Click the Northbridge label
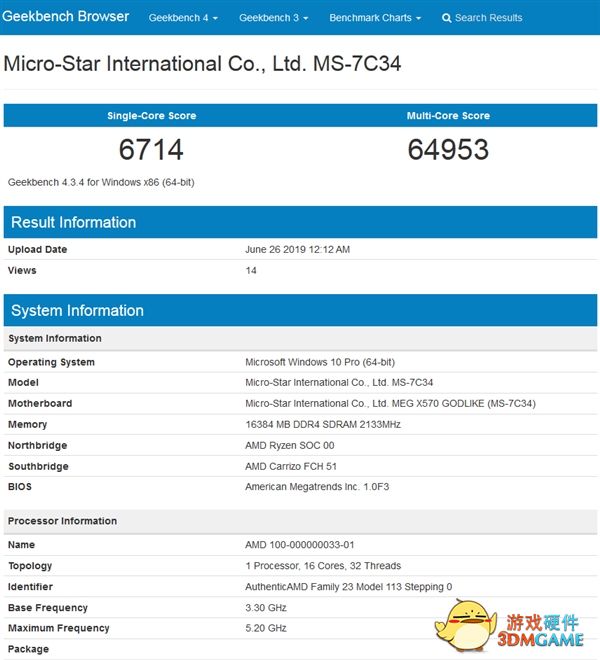This screenshot has height=660, width=600. pos(37,445)
